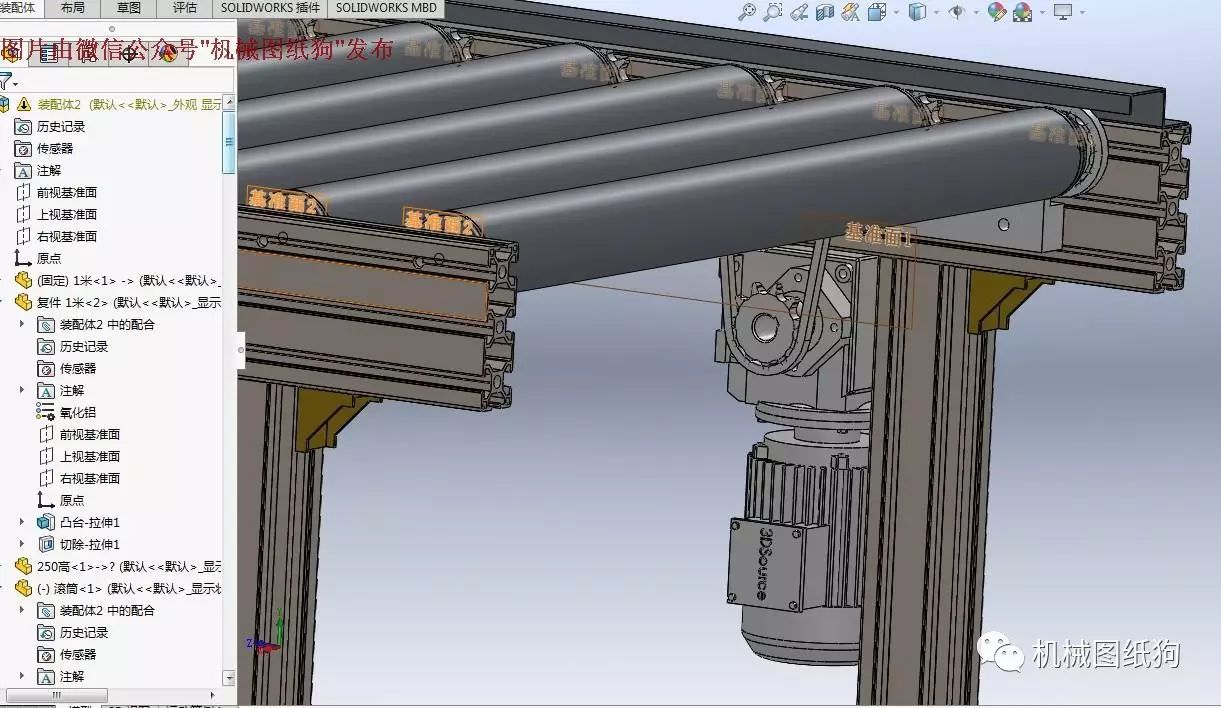Select the 复件 1米<2> component

pos(118,302)
